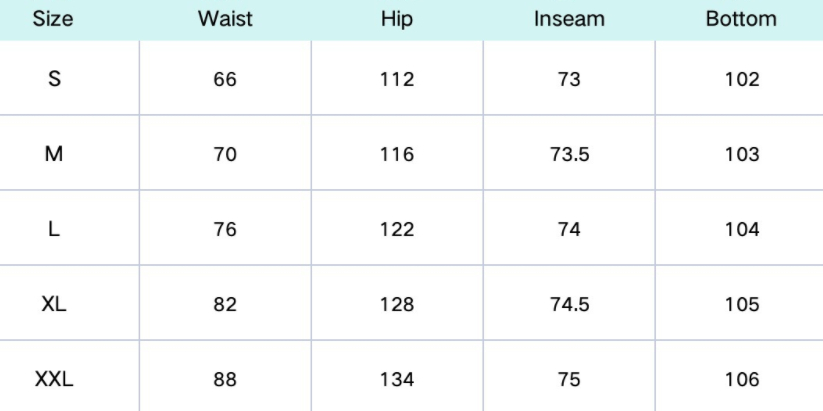Image resolution: width=823 pixels, height=411 pixels.
Task: Click bottom value 102 for size S
Action: tap(741, 80)
